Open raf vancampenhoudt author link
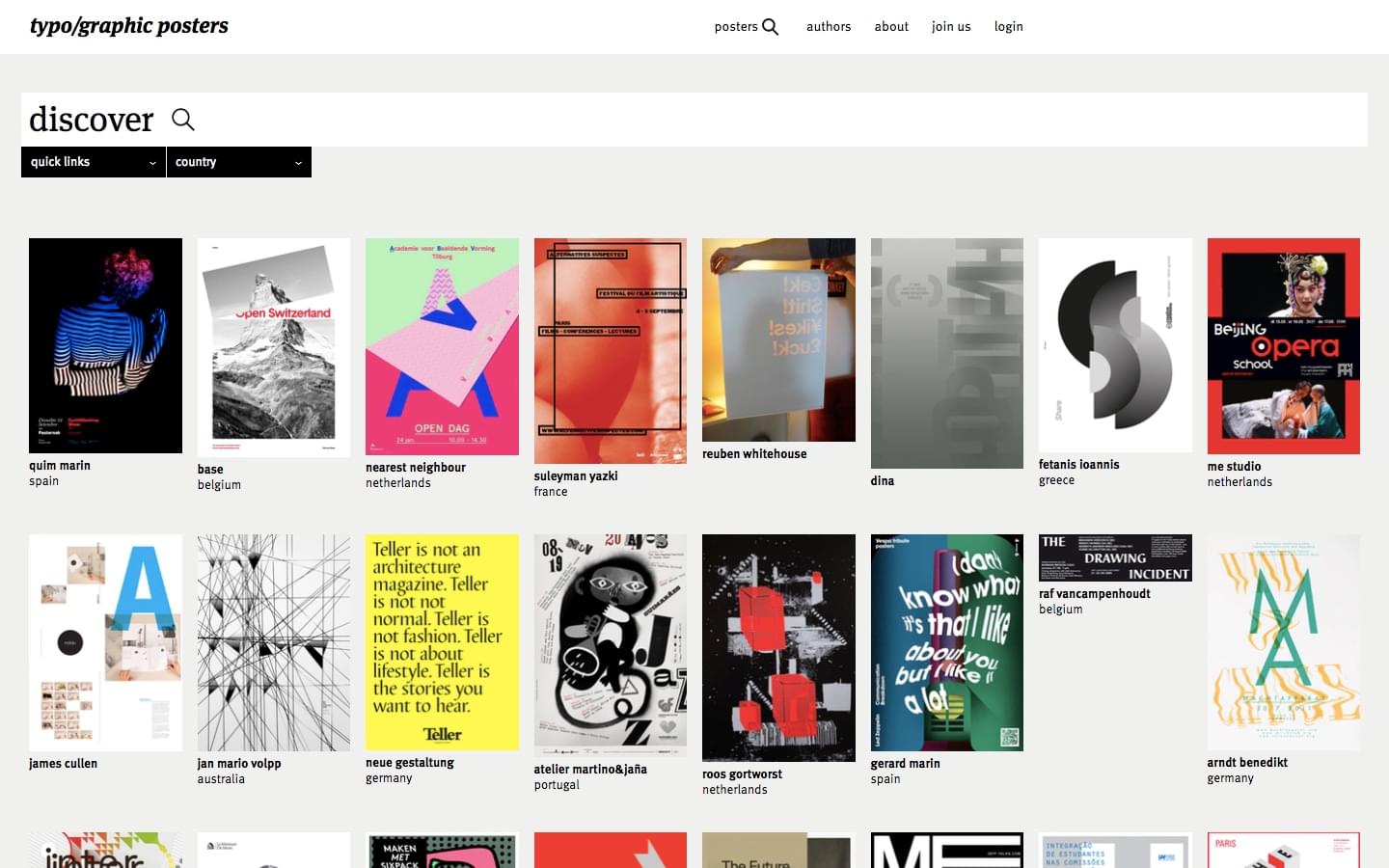The image size is (1389, 868). coord(1095,594)
